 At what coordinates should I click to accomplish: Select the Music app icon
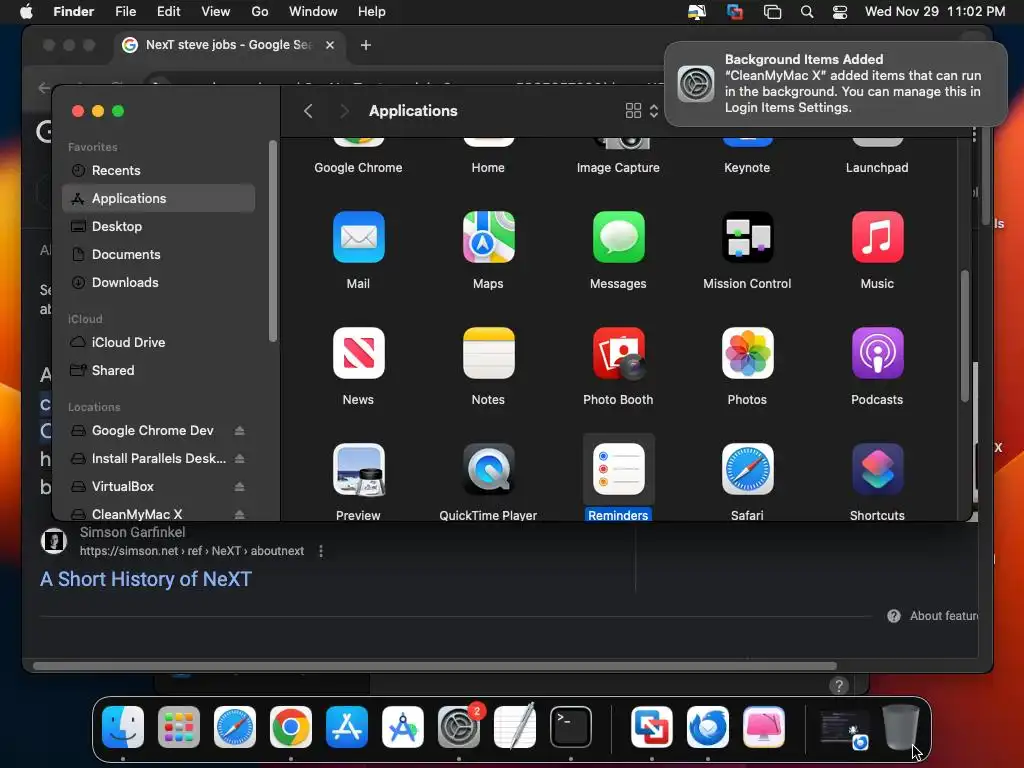[x=878, y=237]
